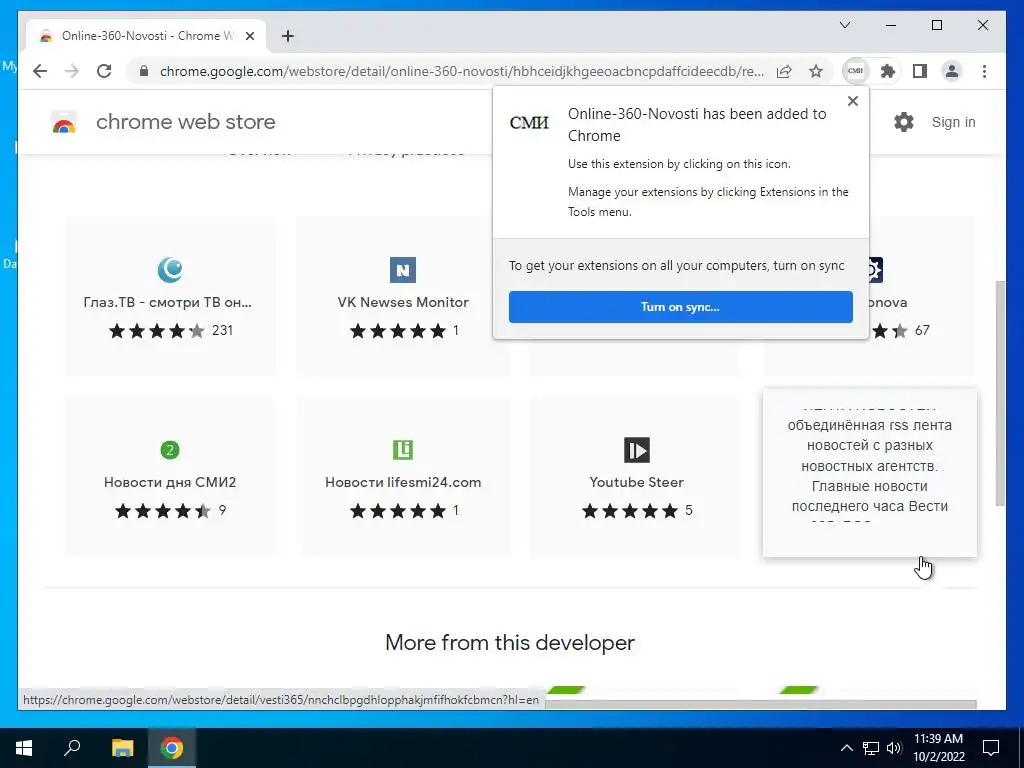The image size is (1024, 768).
Task: Bookmark this page with the star icon
Action: (816, 71)
